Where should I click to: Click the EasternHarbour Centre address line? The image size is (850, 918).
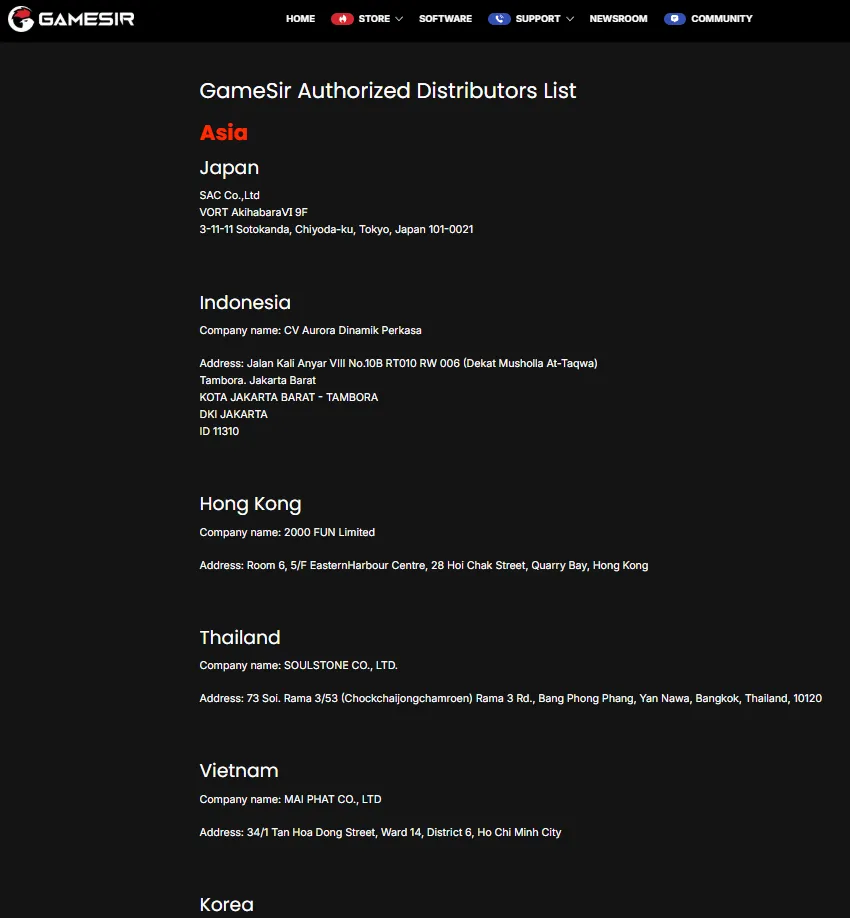424,565
